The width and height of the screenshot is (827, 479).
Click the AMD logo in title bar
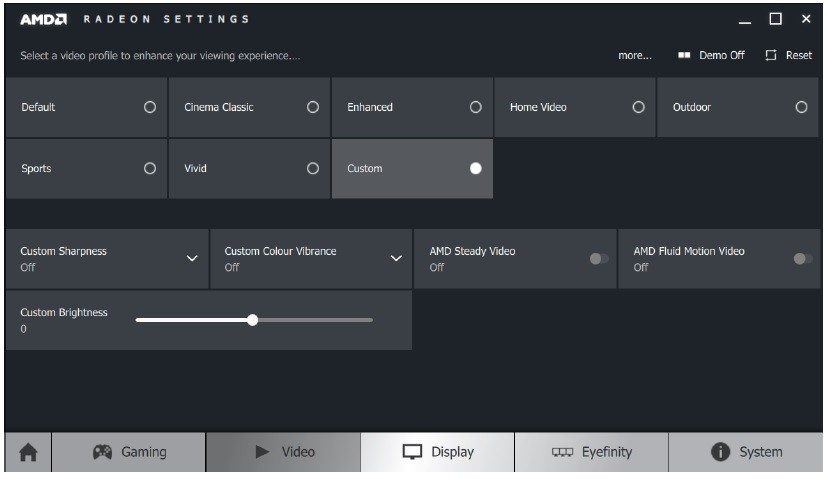point(43,20)
